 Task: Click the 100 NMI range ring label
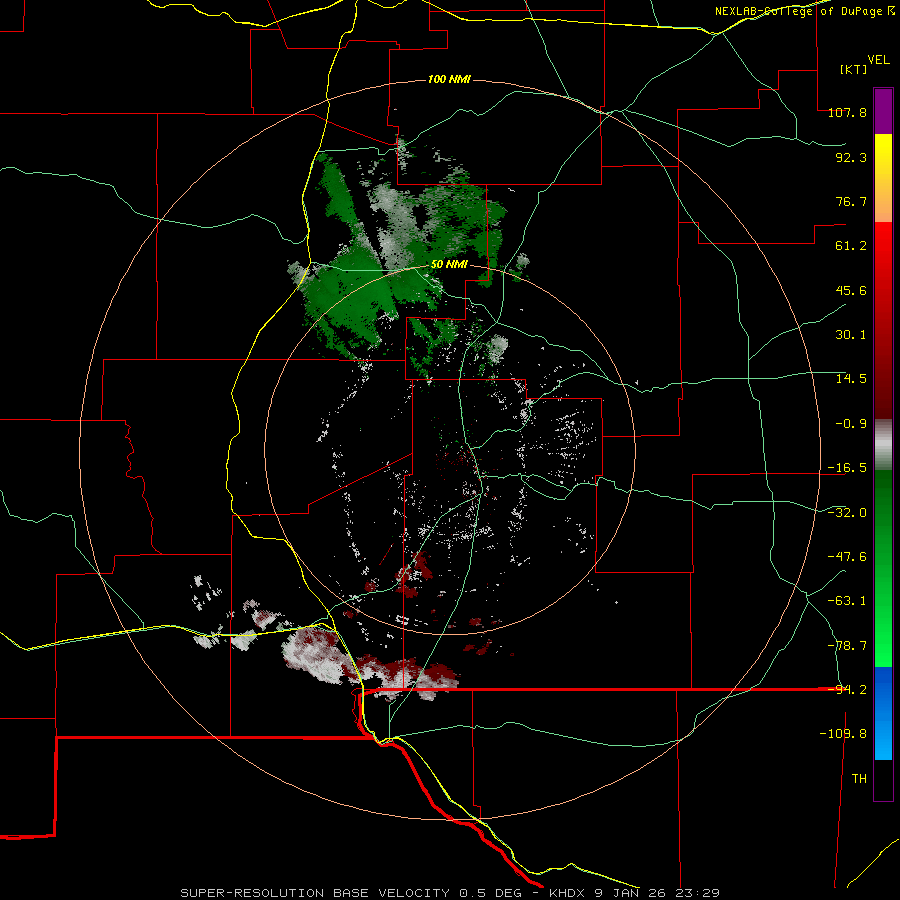pyautogui.click(x=449, y=79)
